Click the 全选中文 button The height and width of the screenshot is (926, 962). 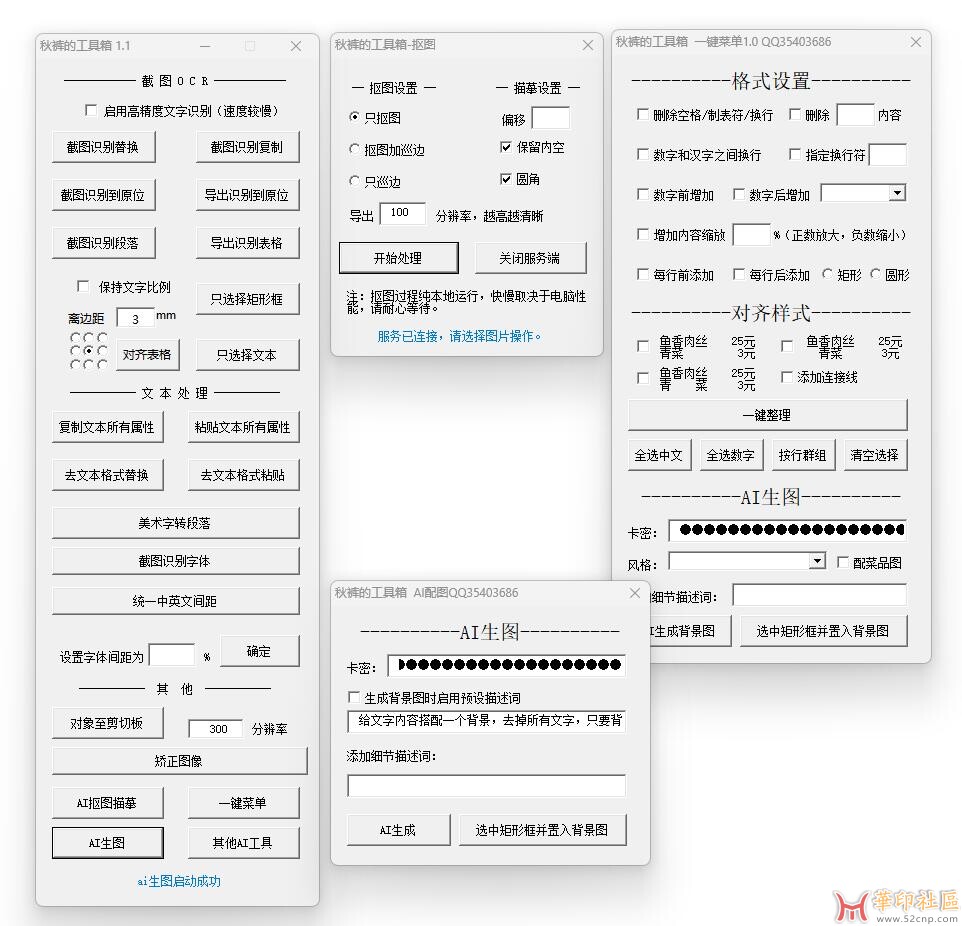[659, 455]
